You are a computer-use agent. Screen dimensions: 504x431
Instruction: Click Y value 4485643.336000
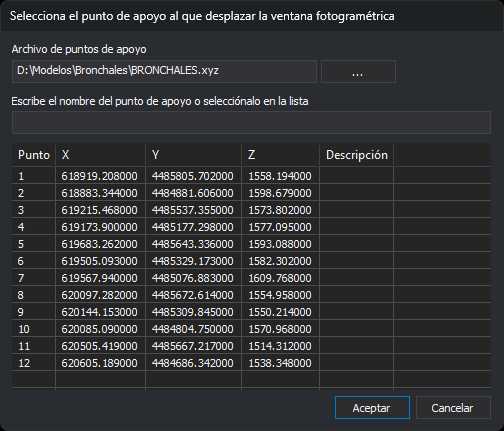coord(193,244)
